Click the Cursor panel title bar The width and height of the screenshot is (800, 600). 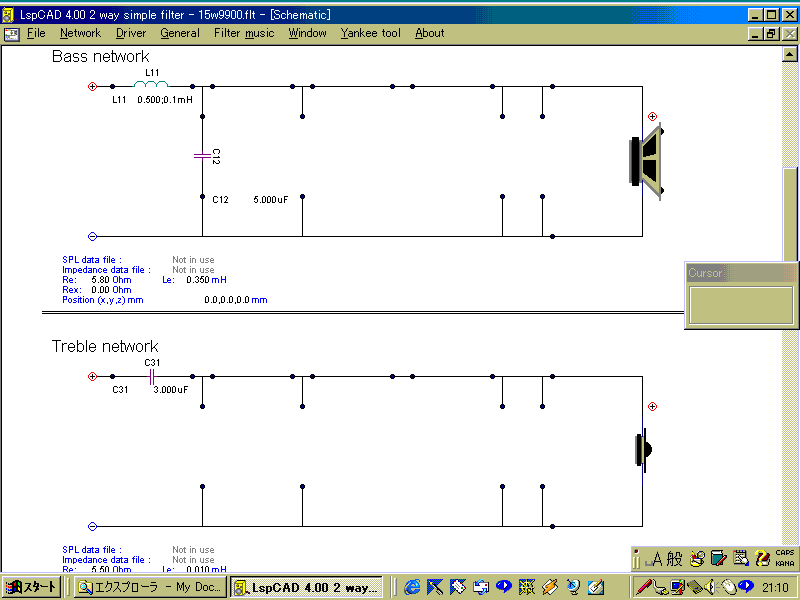tap(740, 273)
